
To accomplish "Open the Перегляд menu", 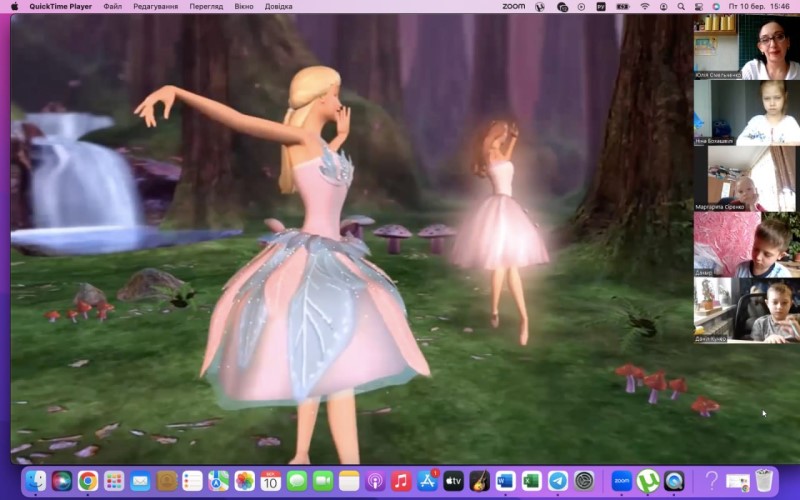I will (206, 7).
